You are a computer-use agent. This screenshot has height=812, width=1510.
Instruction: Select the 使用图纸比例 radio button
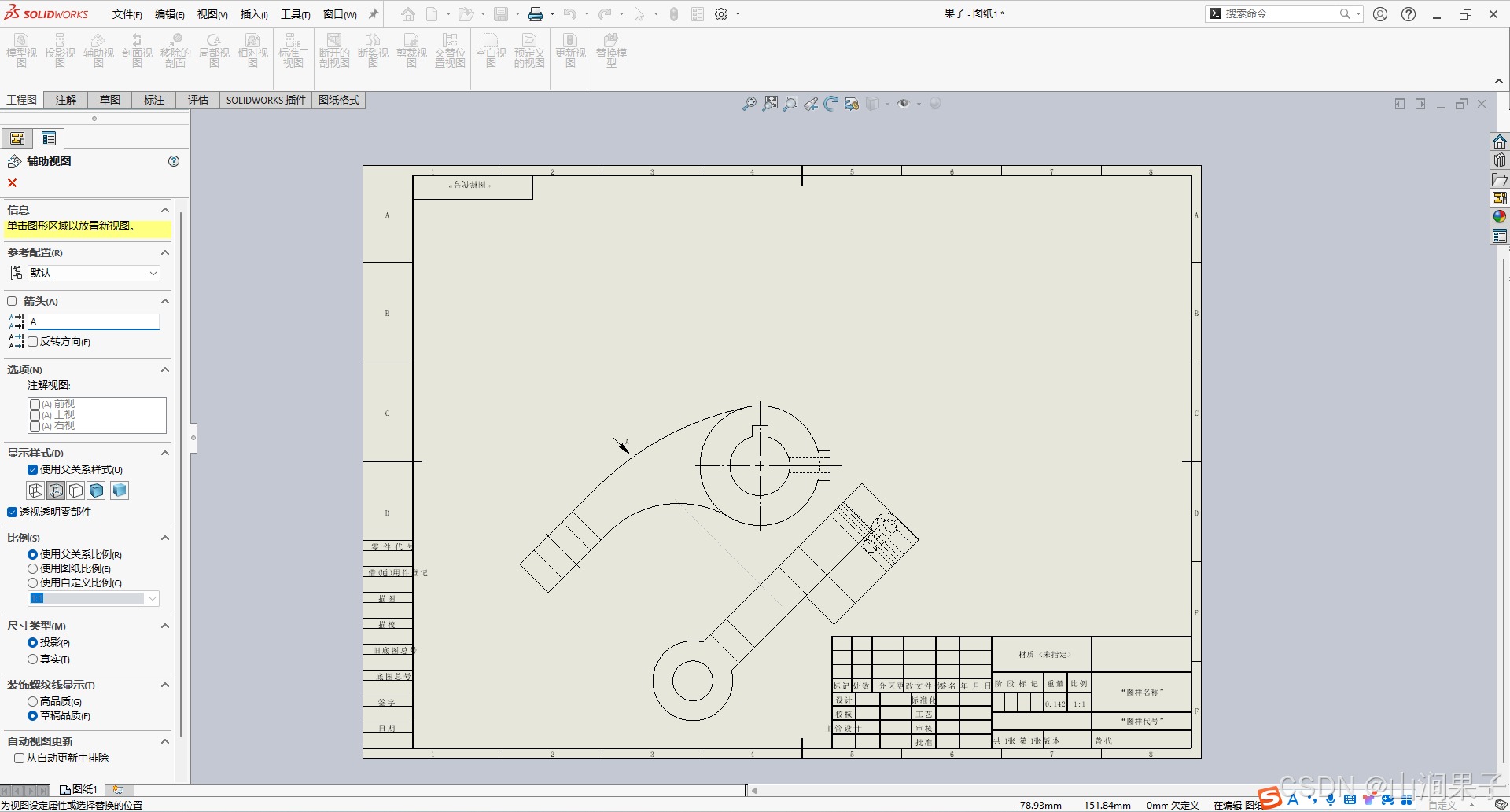tap(32, 569)
